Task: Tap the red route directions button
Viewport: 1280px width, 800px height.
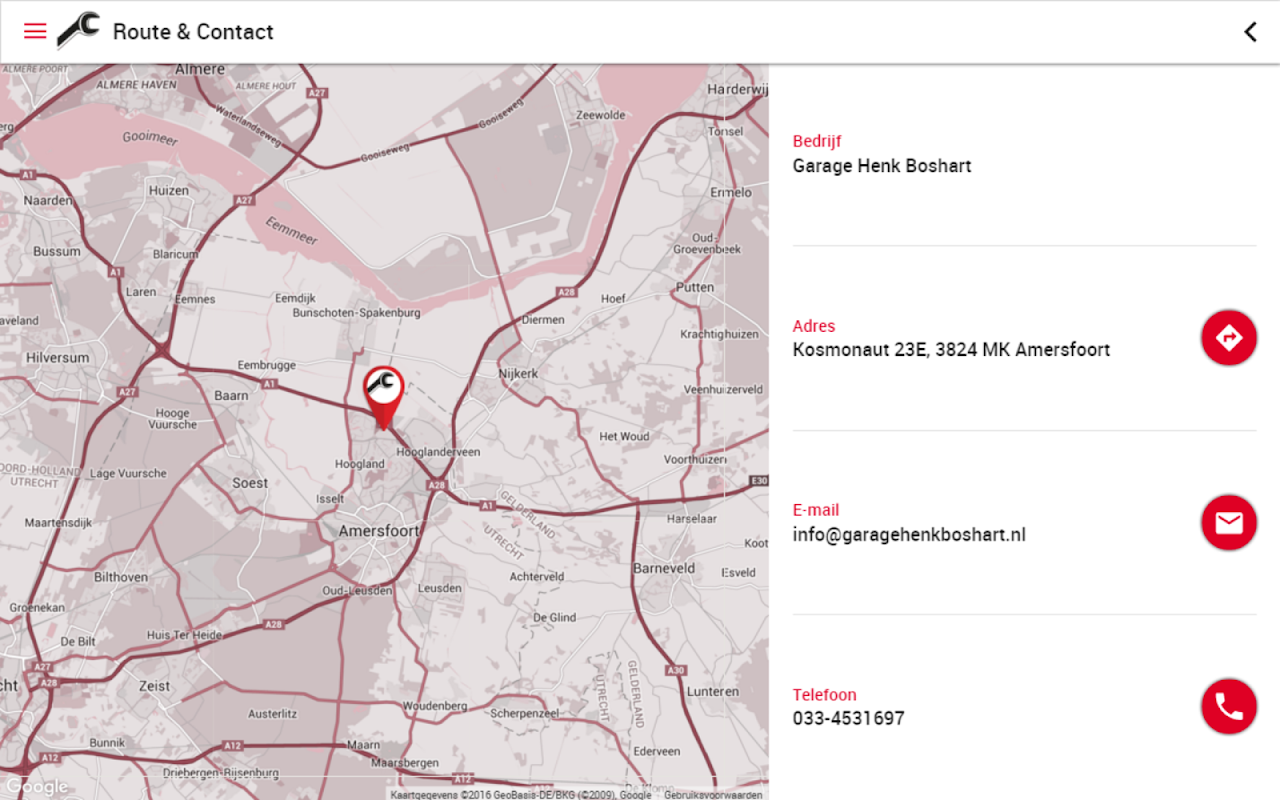Action: click(1228, 338)
